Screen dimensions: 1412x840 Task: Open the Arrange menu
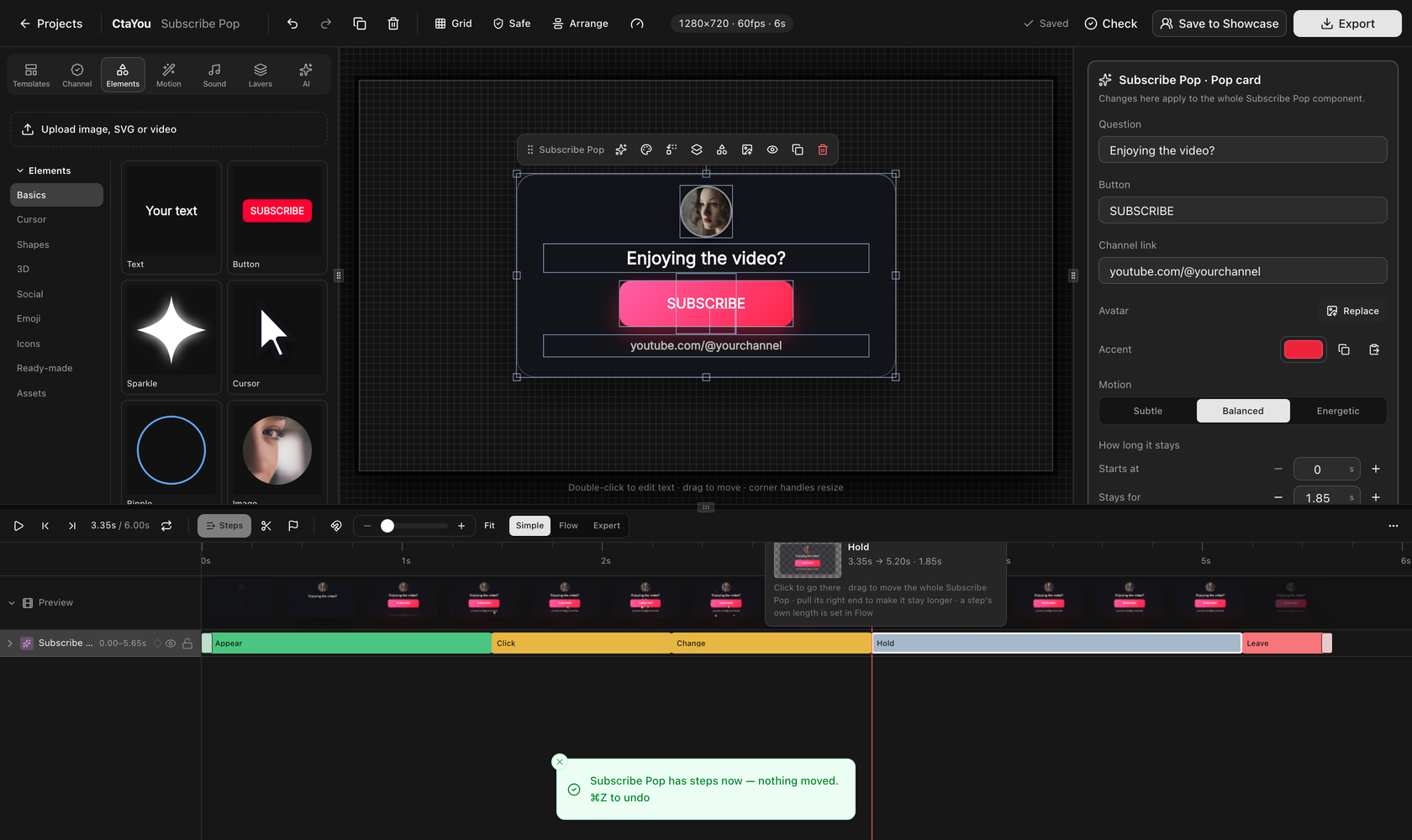tap(580, 24)
